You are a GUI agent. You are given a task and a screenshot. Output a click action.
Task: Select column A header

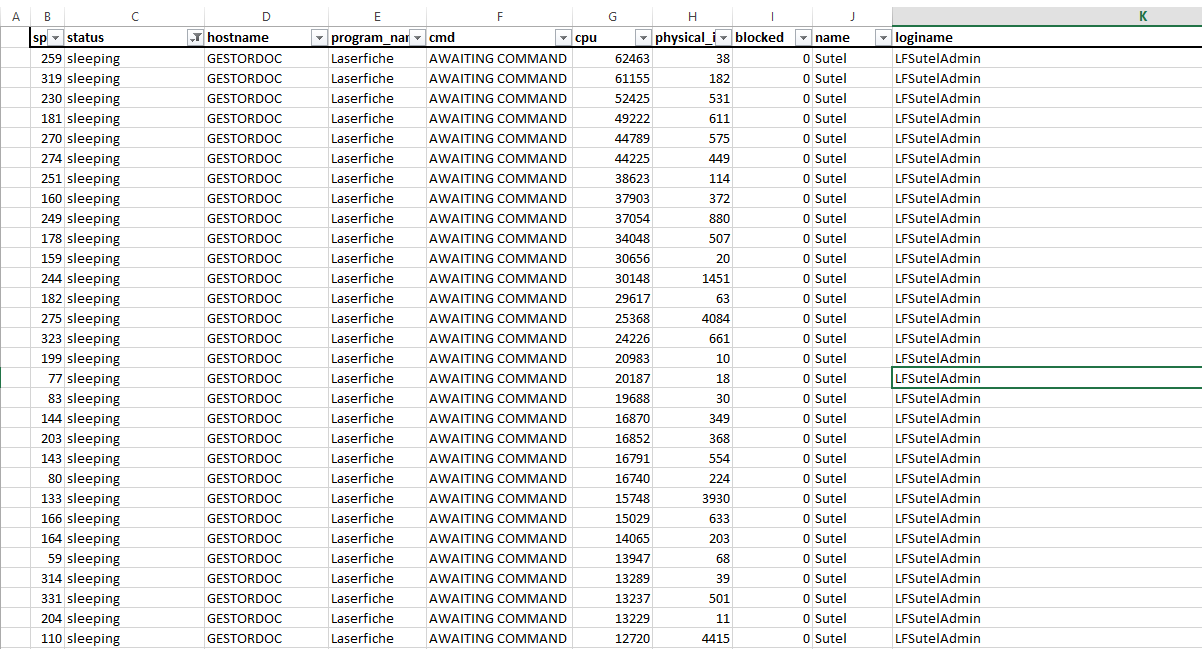pos(15,17)
